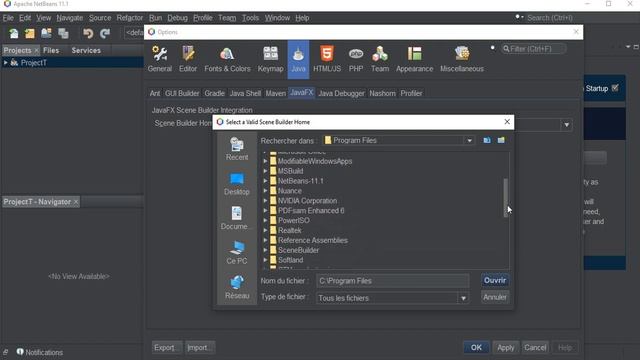
Task: Go to Documents location in file chooser
Action: point(237,218)
